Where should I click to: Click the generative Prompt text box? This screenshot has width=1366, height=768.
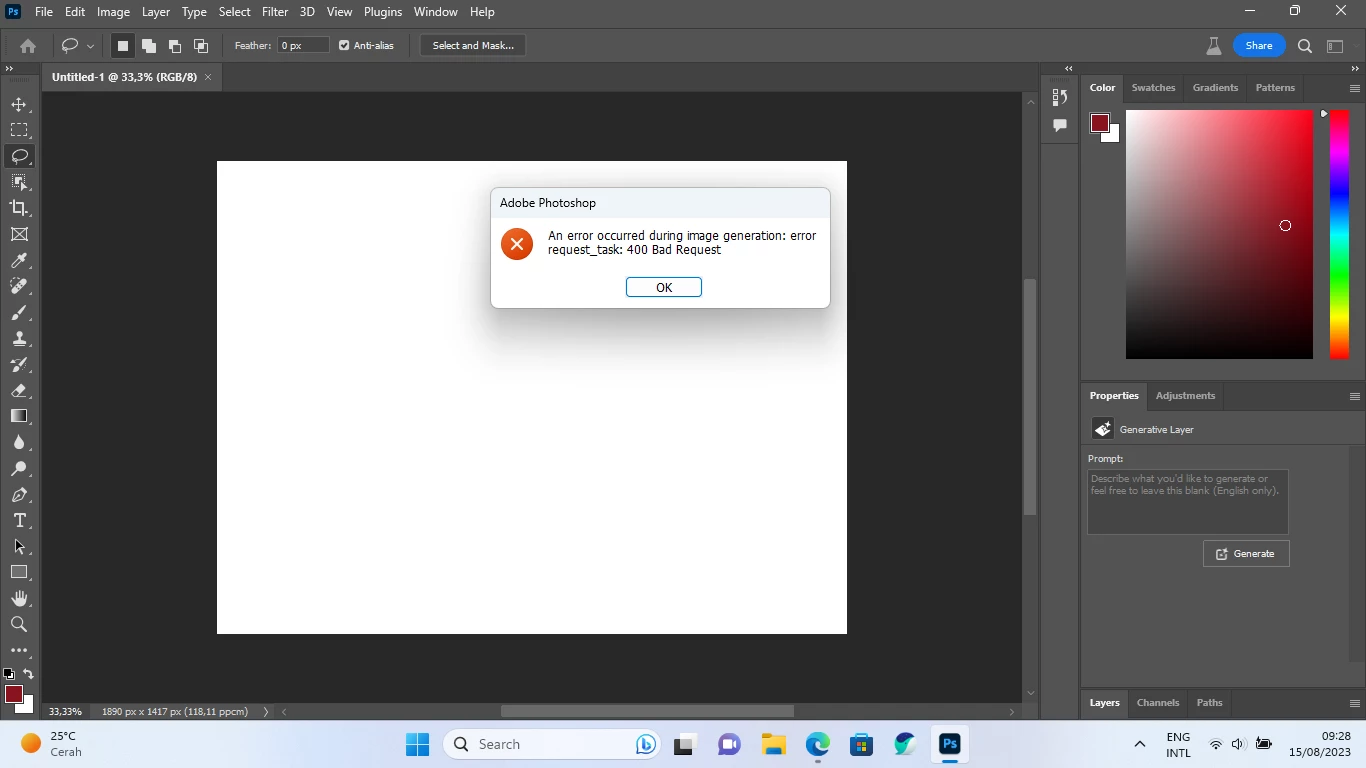pos(1188,501)
